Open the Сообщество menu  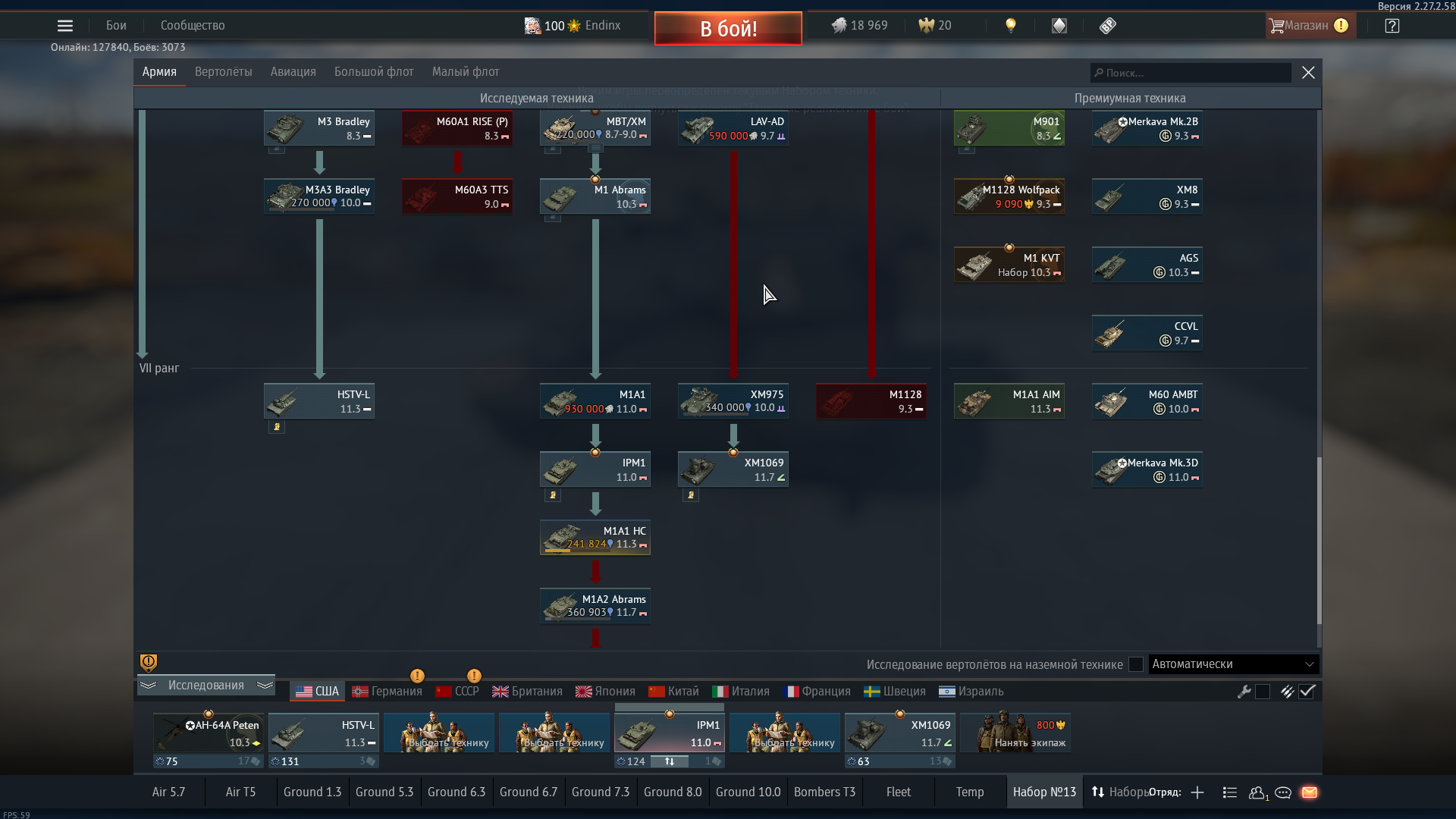coord(193,26)
